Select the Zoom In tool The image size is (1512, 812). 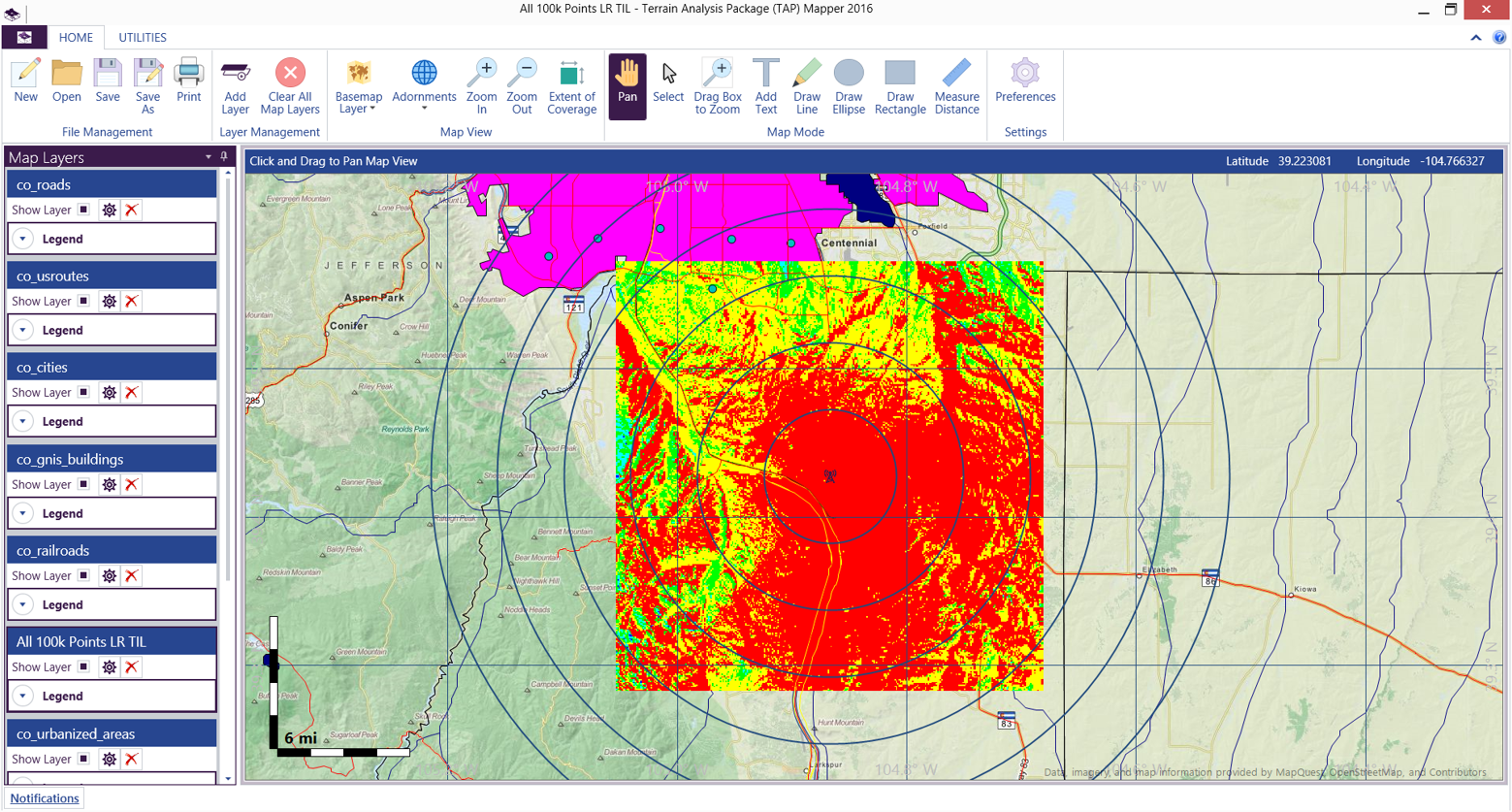coord(481,85)
